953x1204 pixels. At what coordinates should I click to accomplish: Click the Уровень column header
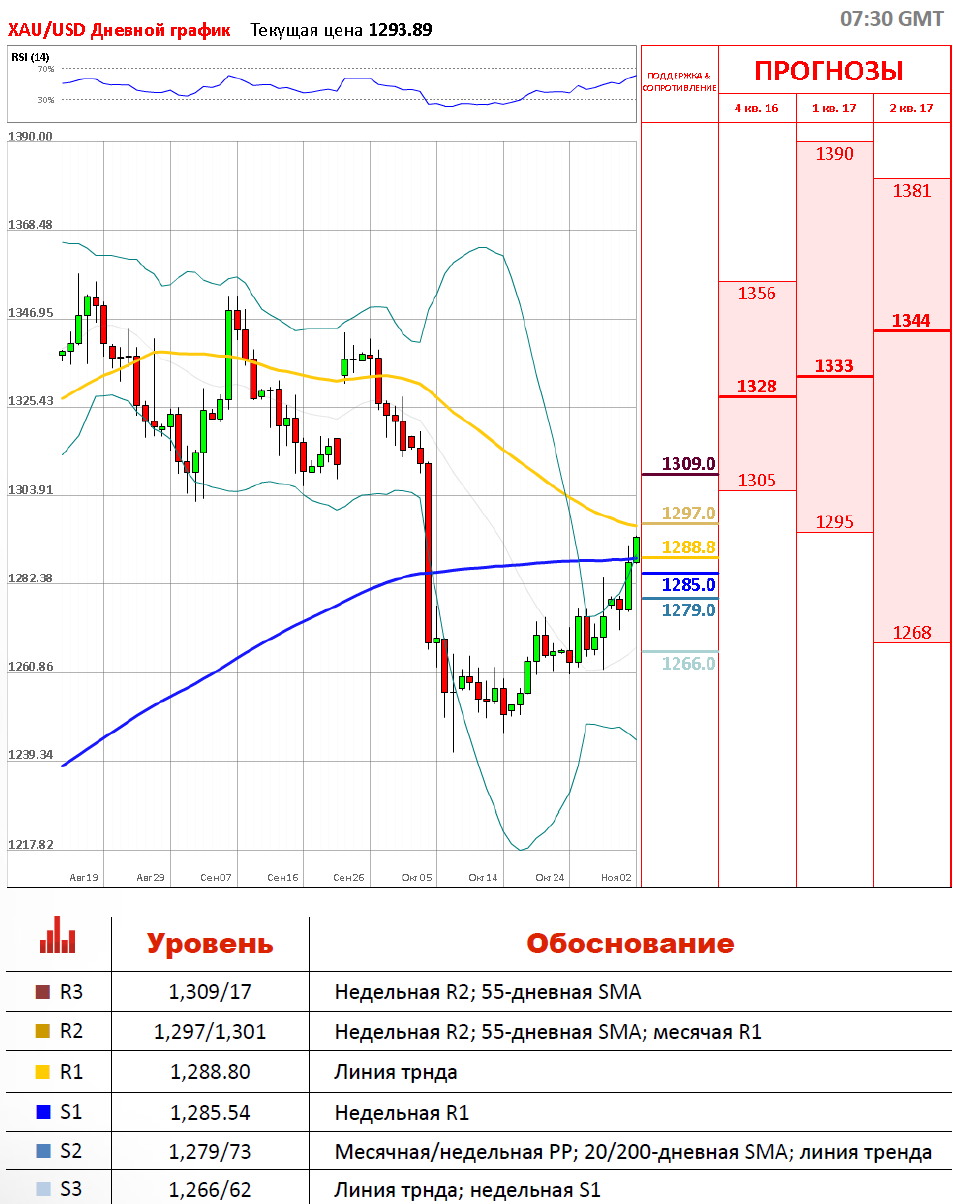pos(210,943)
